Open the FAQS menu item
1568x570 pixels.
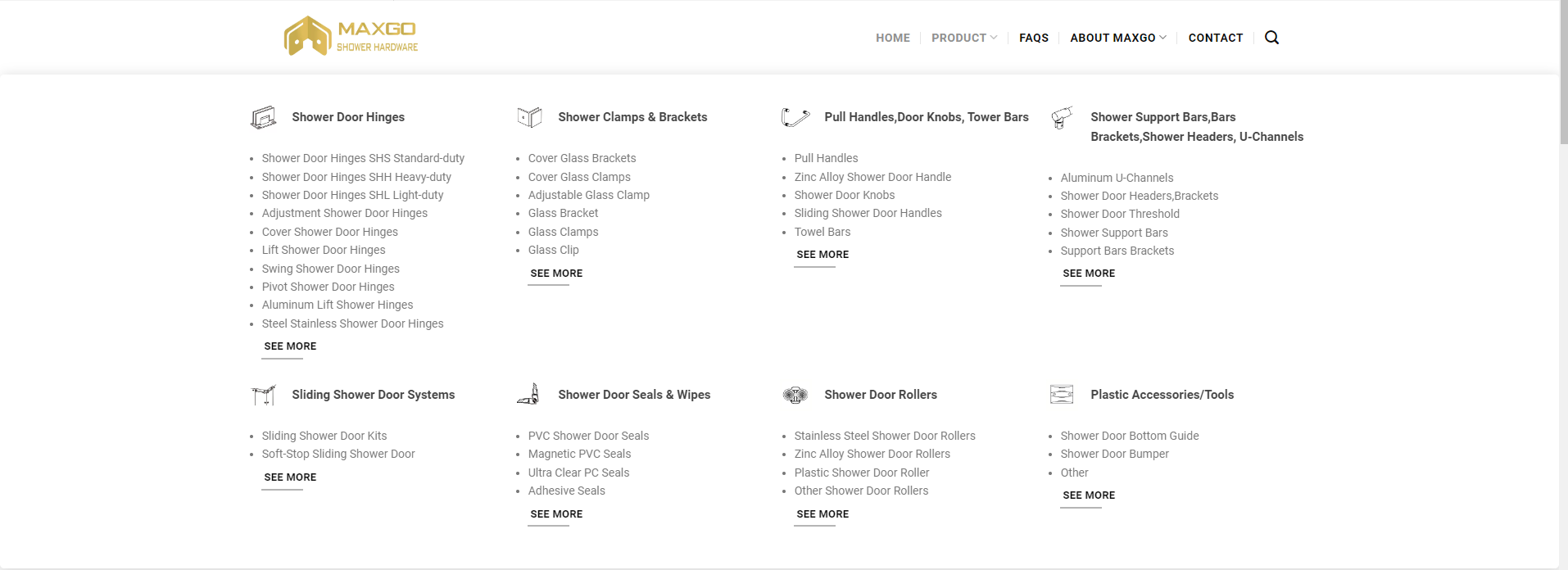coord(1034,38)
